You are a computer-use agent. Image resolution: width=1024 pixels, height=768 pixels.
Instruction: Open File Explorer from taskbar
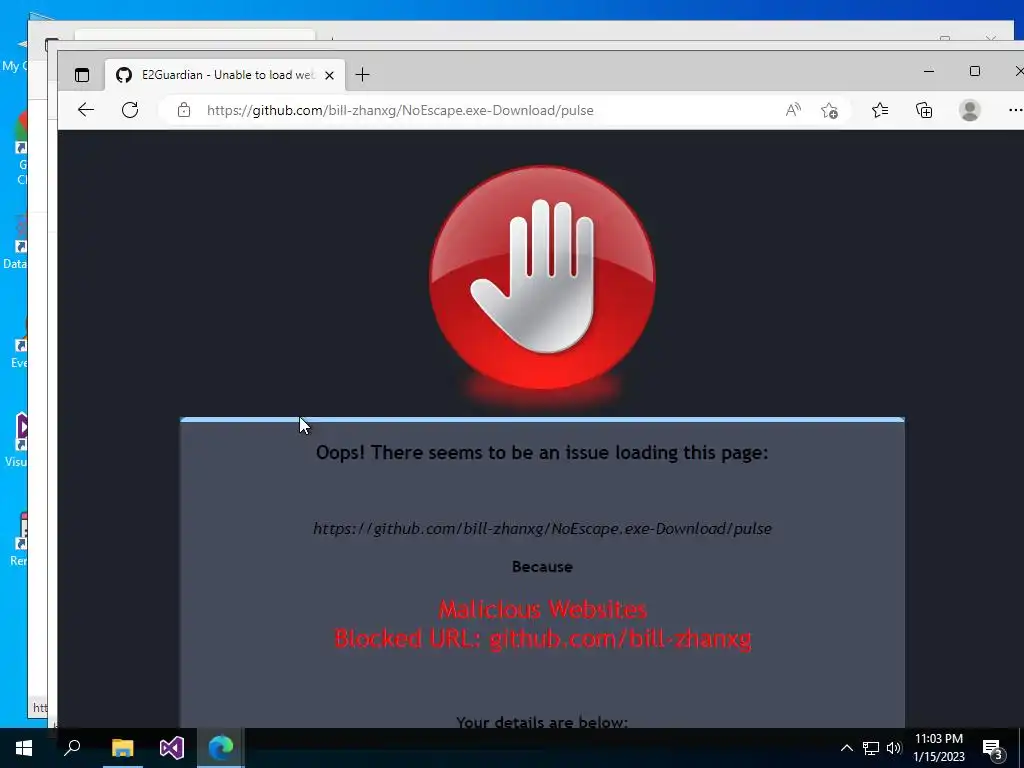coord(122,748)
